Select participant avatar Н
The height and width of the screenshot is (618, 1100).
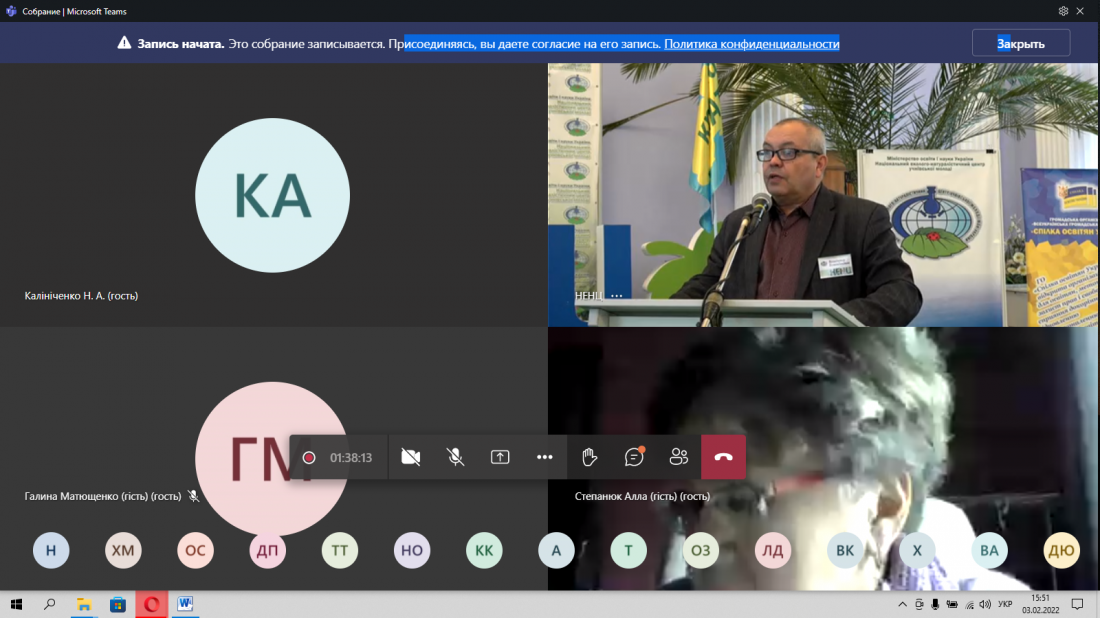[x=51, y=551]
